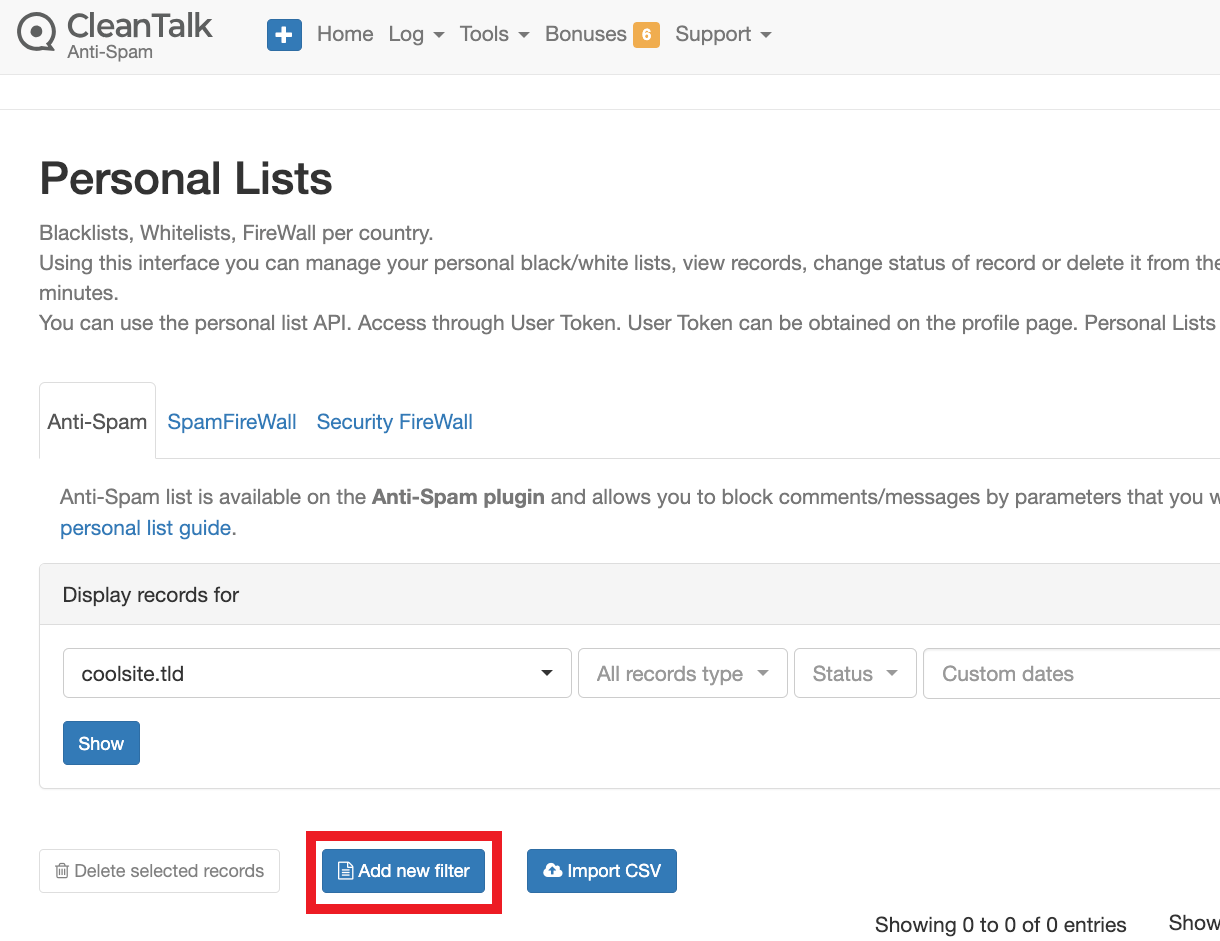Screen dimensions: 1220x941
Task: Click Delete selected records button
Action: coord(159,871)
